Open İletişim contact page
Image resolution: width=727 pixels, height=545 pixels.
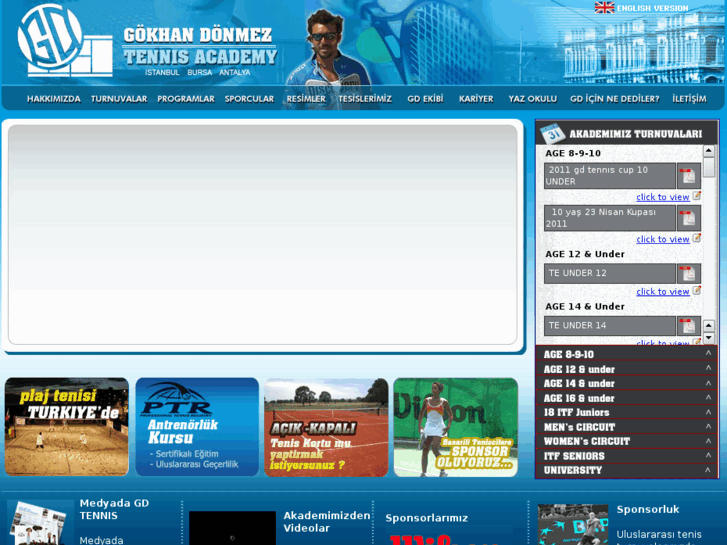click(x=689, y=99)
